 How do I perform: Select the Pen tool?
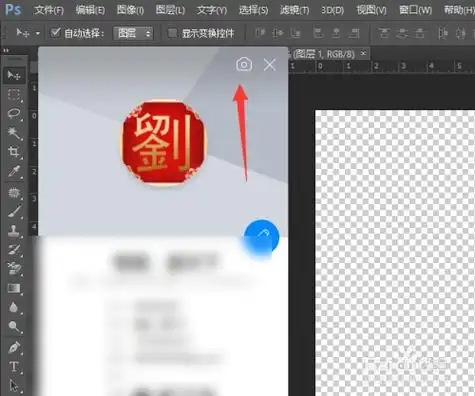tap(14, 348)
